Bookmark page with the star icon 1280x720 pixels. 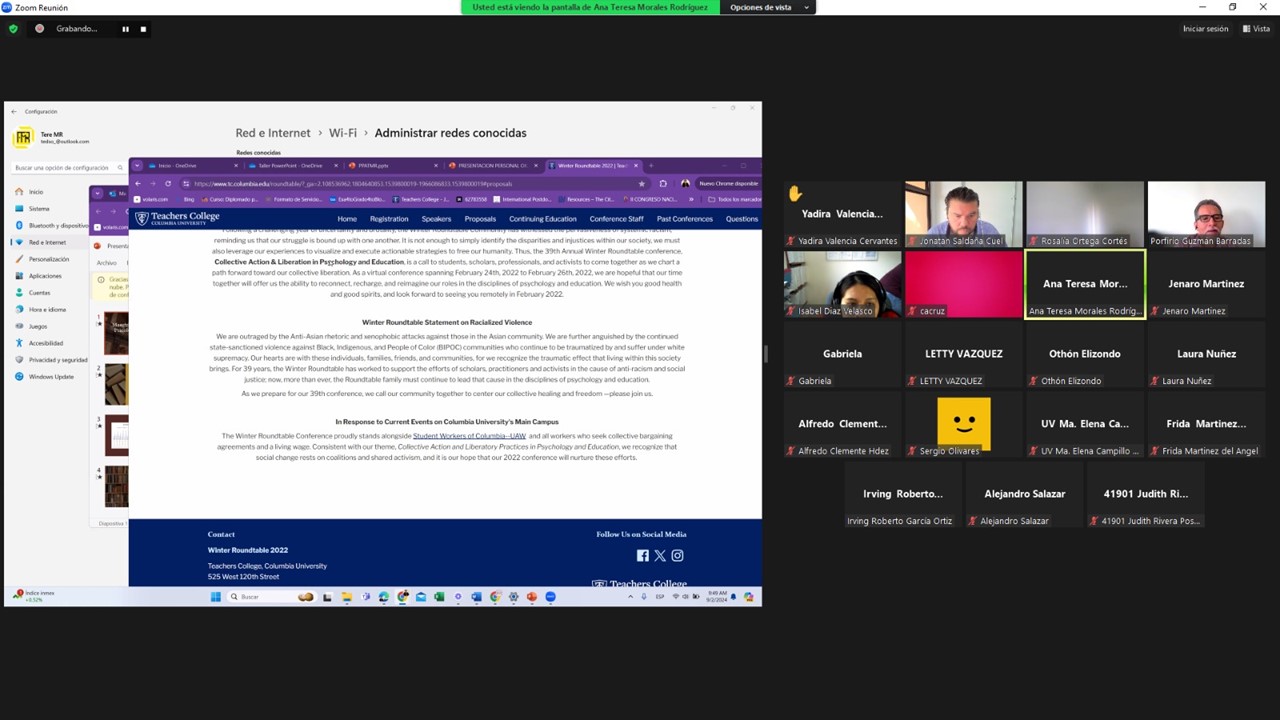[641, 184]
